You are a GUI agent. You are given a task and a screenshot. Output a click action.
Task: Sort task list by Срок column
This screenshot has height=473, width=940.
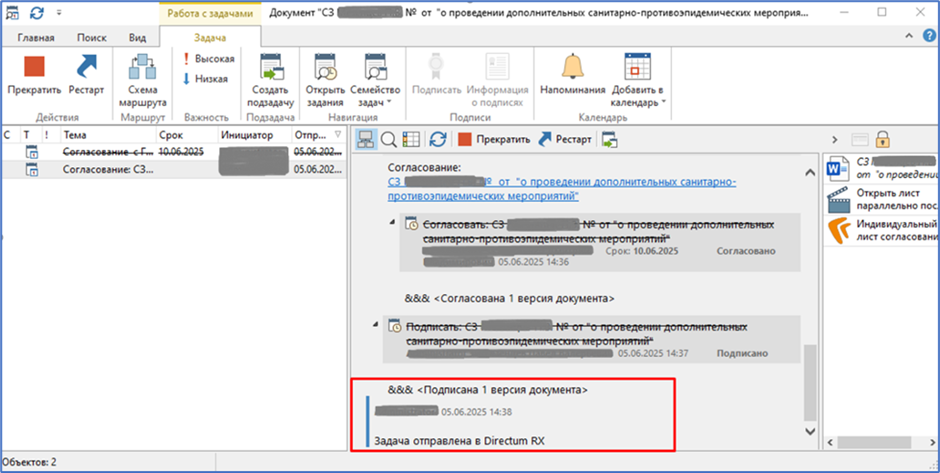tap(171, 133)
